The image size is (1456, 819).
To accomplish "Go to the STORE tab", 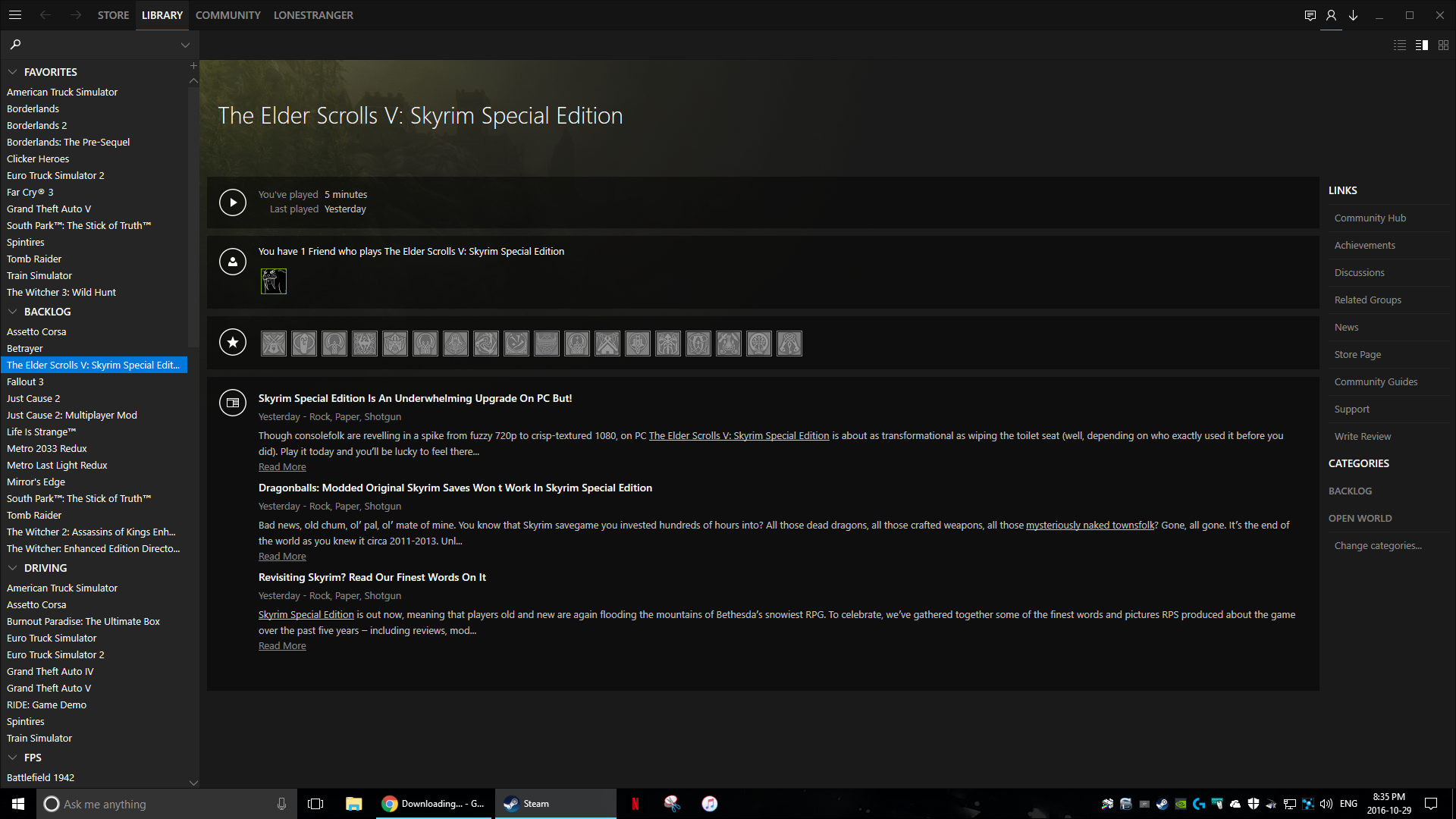I will coord(113,15).
